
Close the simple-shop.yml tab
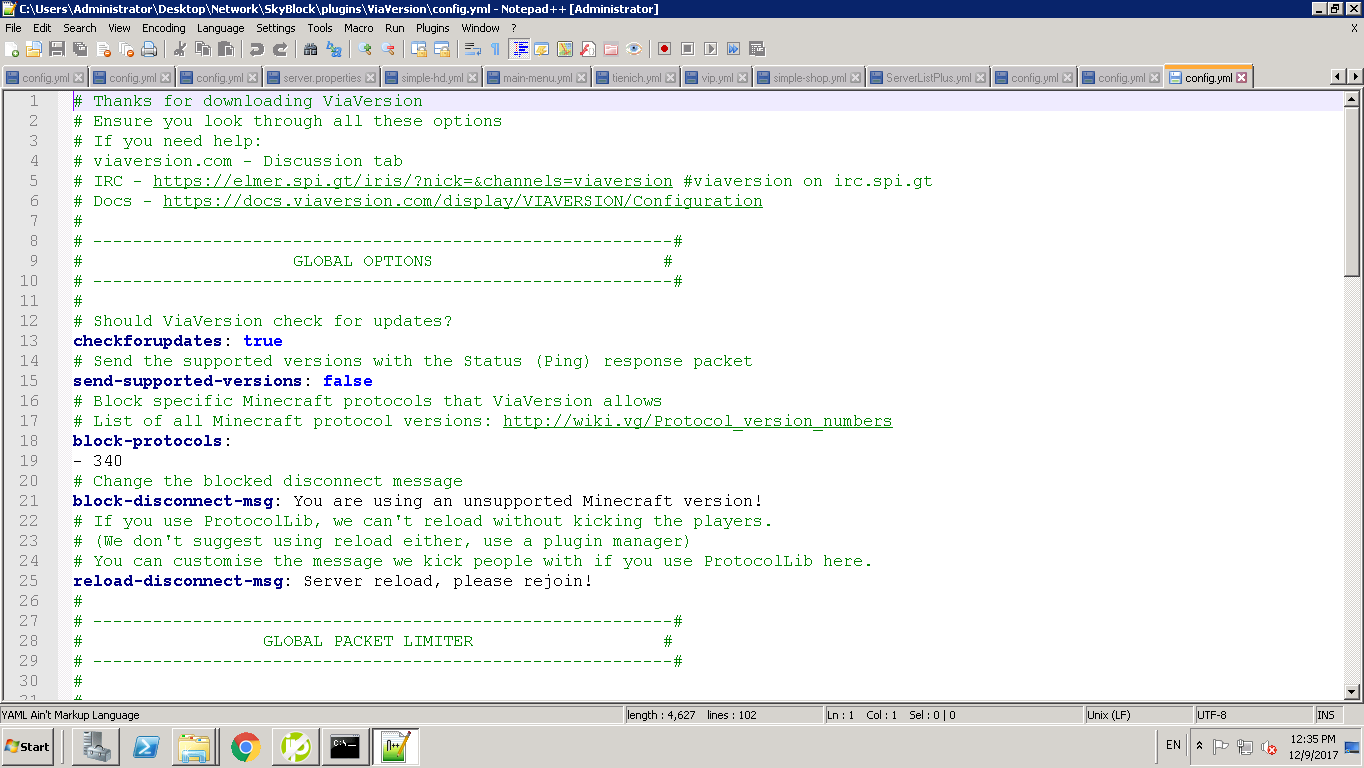tap(857, 78)
